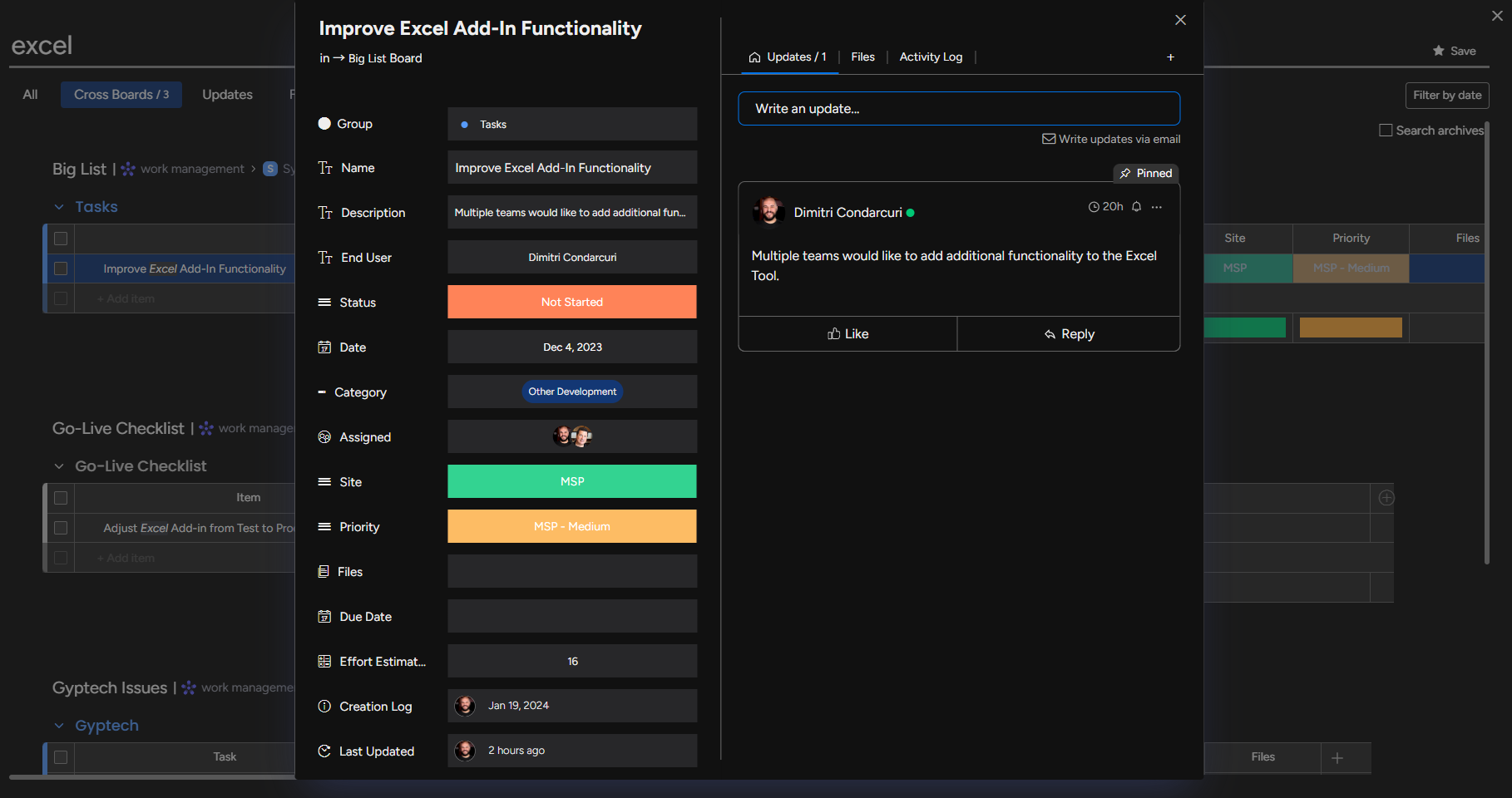
Task: Open the Status dropdown showing Not Started
Action: click(x=572, y=302)
